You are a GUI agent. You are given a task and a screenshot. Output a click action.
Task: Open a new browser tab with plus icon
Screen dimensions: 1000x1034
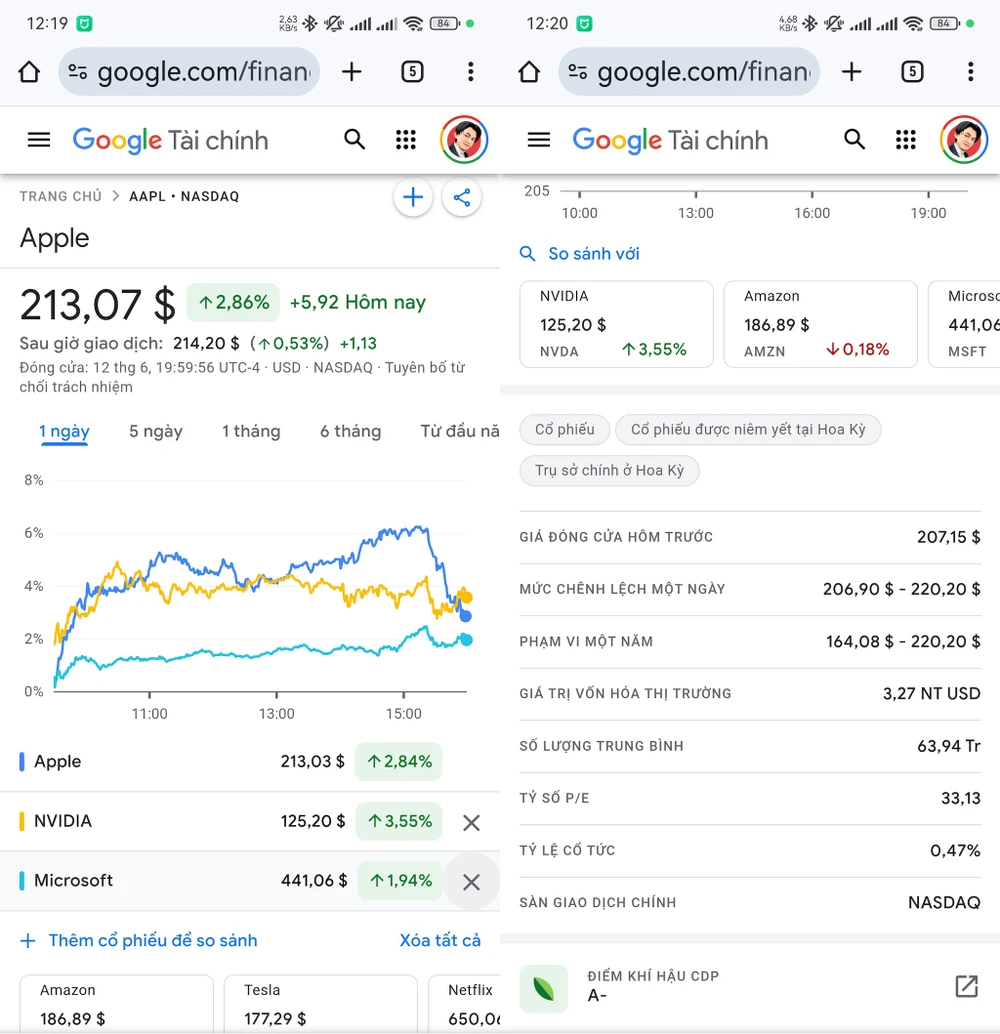tap(352, 71)
